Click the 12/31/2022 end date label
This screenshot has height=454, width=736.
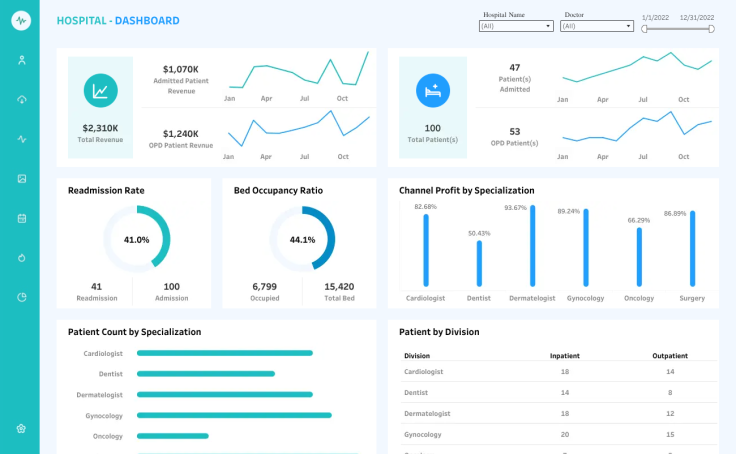click(697, 17)
